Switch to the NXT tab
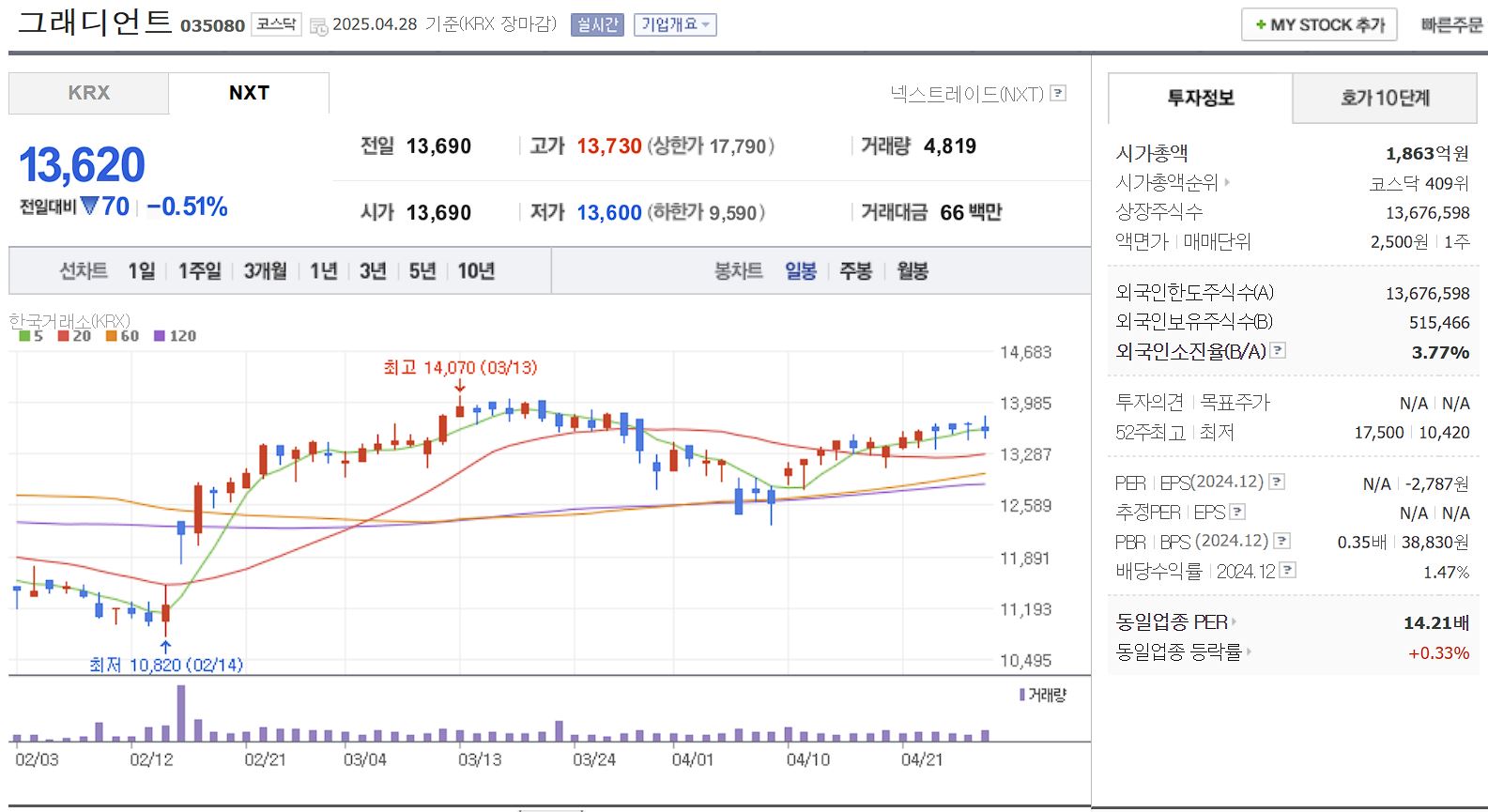 (x=249, y=93)
